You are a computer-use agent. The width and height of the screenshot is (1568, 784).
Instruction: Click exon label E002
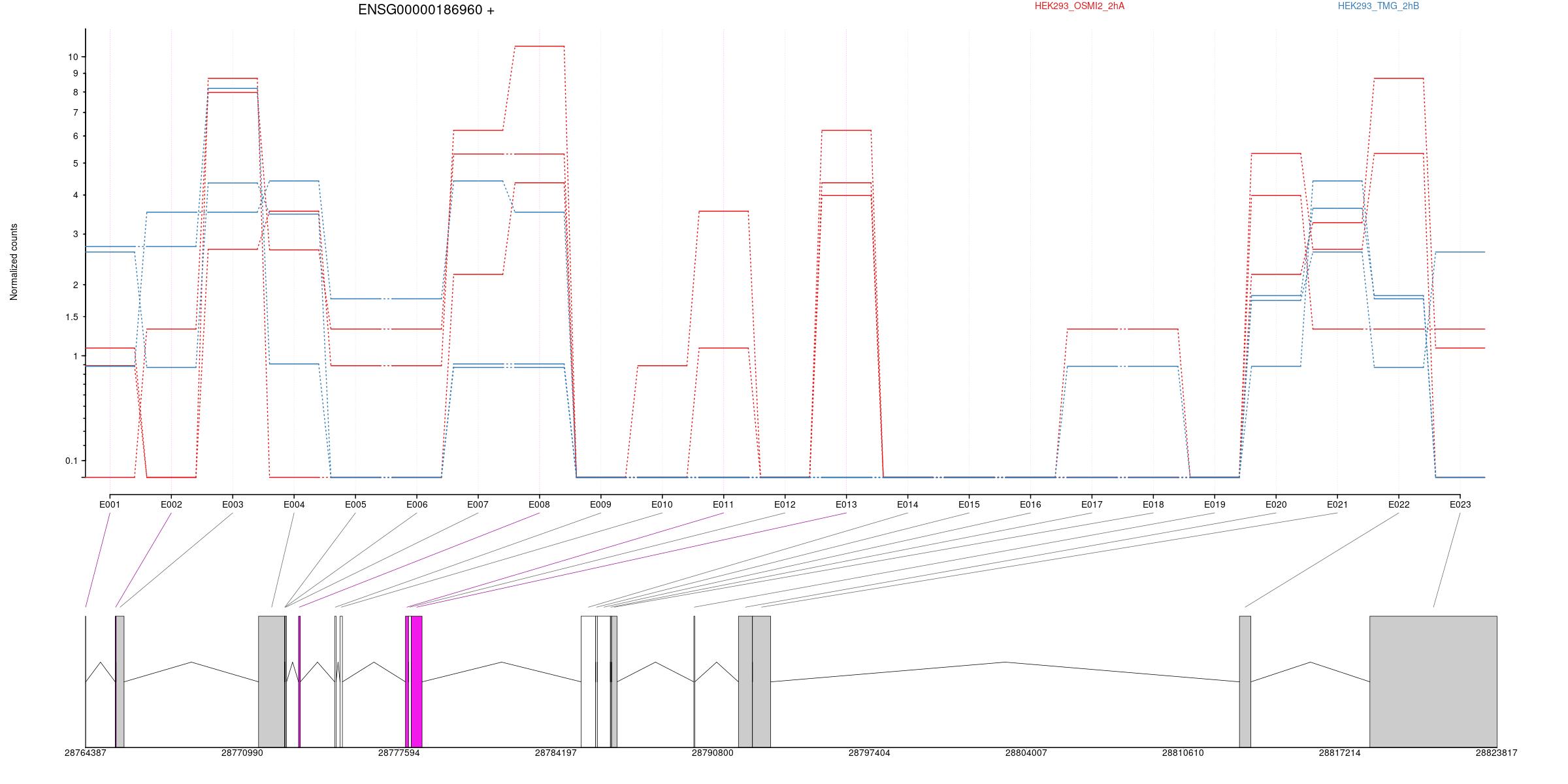click(171, 504)
